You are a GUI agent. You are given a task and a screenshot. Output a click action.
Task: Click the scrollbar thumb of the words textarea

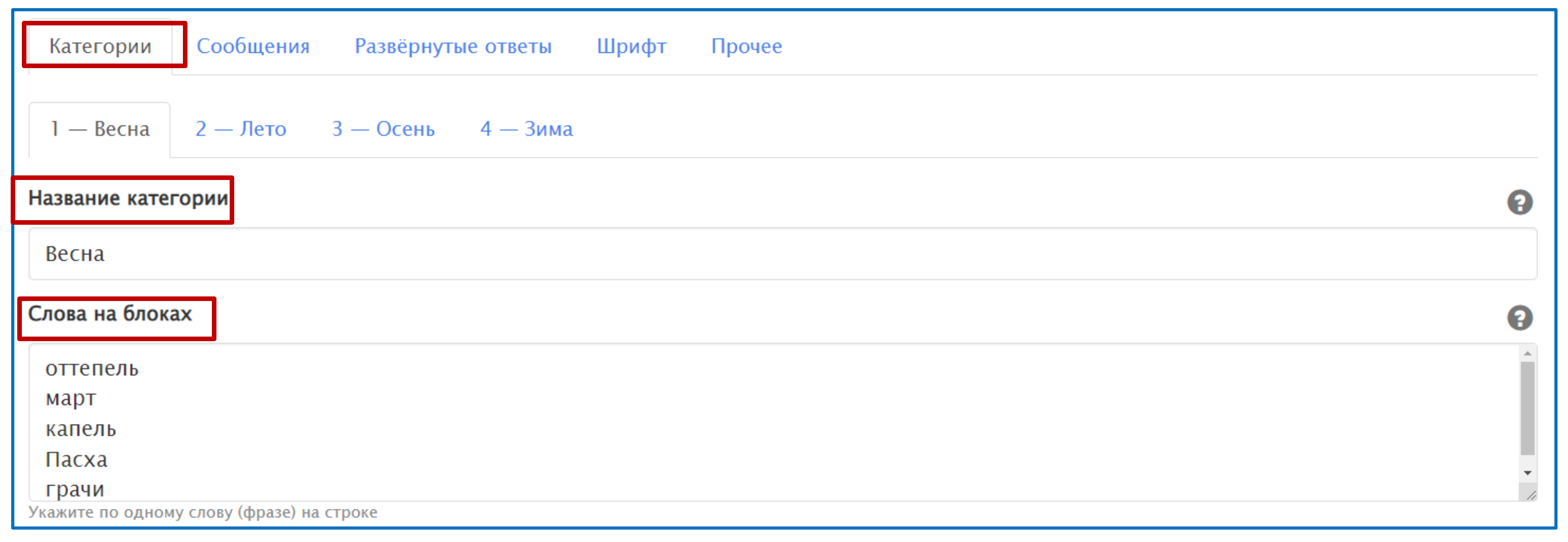coord(1527,408)
